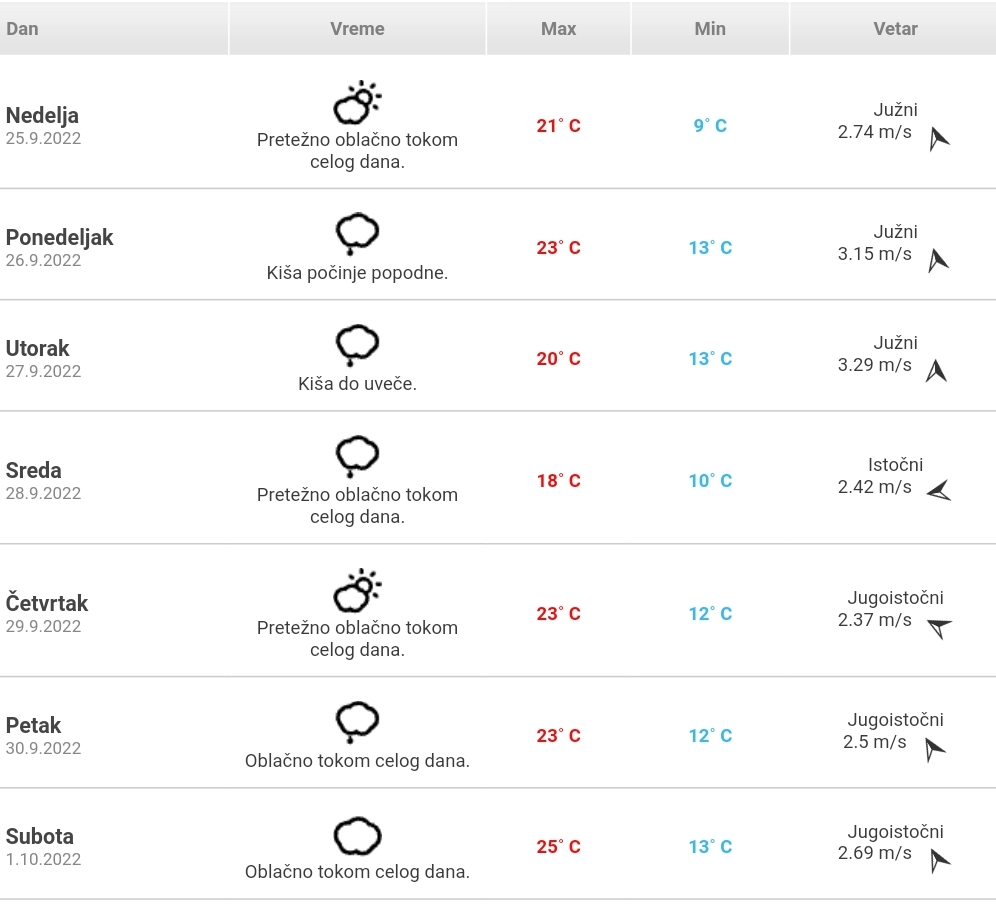
Task: Click the rain cloud icon for Ponedeljak
Action: (x=357, y=234)
